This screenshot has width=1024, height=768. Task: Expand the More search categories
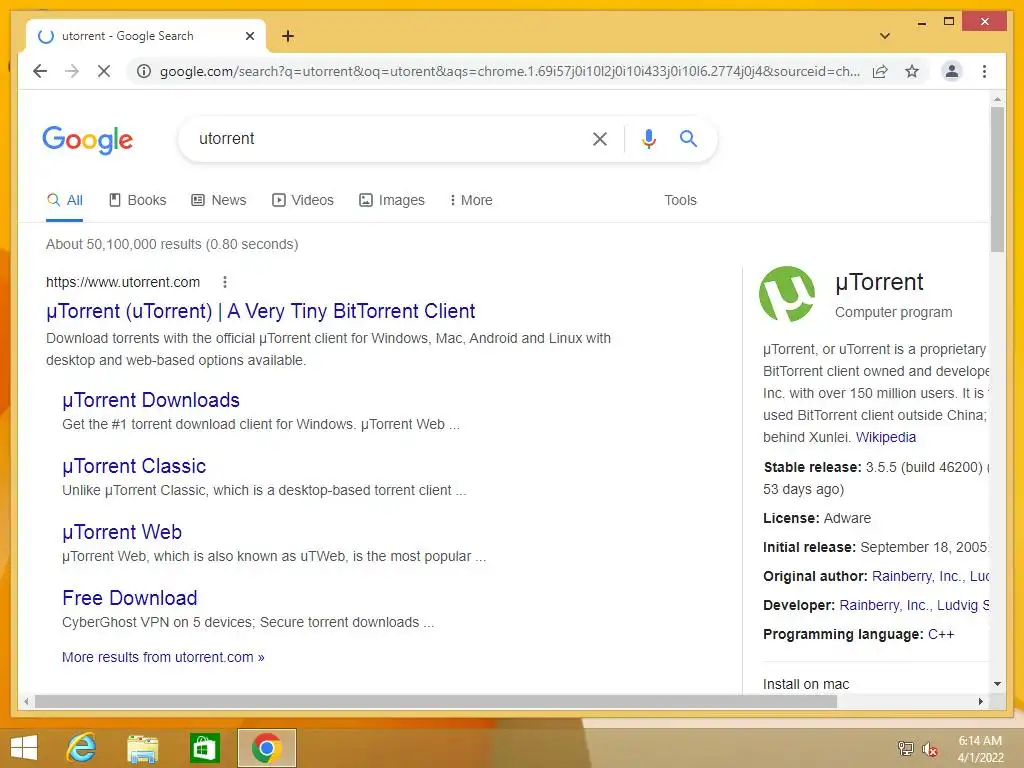click(471, 200)
